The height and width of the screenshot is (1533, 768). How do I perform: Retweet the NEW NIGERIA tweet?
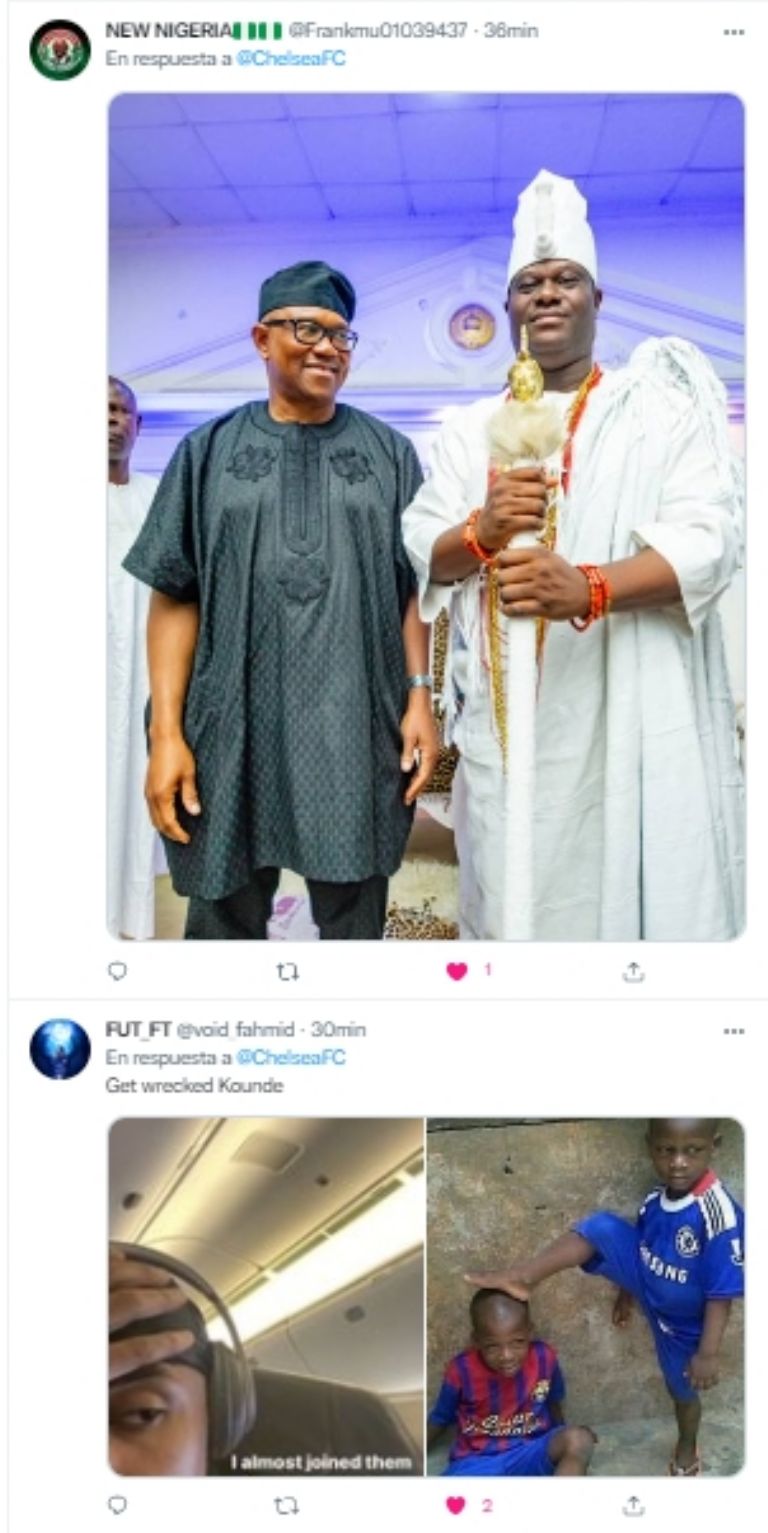tap(288, 971)
